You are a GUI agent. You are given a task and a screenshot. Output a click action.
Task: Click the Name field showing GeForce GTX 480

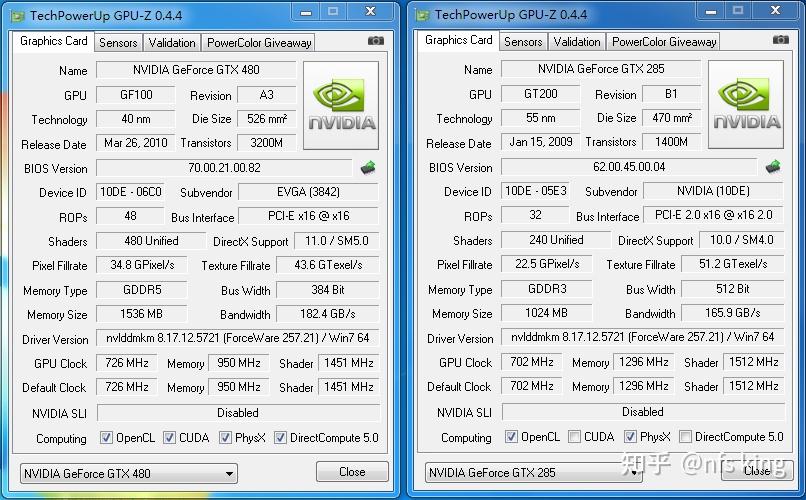click(196, 70)
